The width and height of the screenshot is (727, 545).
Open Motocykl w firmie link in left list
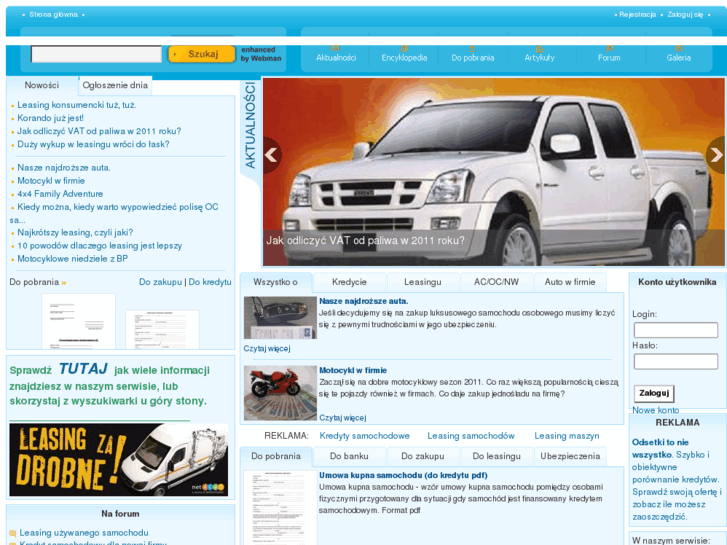(51, 181)
